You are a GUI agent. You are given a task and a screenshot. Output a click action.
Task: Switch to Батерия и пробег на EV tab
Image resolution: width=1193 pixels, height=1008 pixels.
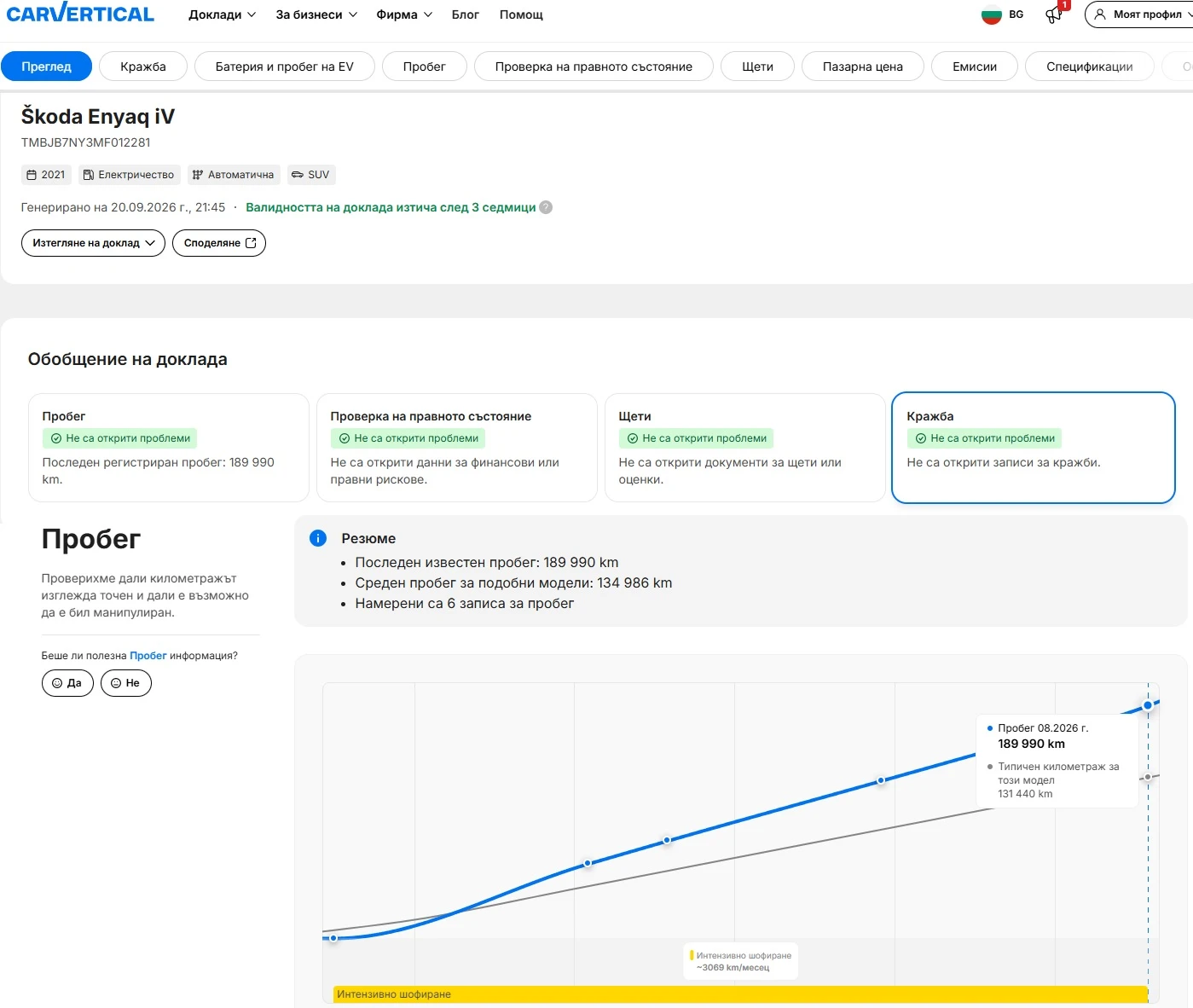click(x=285, y=67)
